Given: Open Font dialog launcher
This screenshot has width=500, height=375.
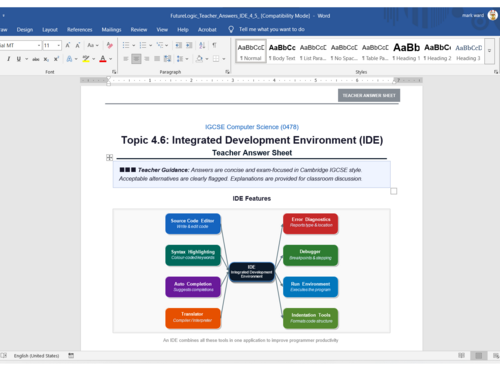Looking at the screenshot, I should (114, 72).
